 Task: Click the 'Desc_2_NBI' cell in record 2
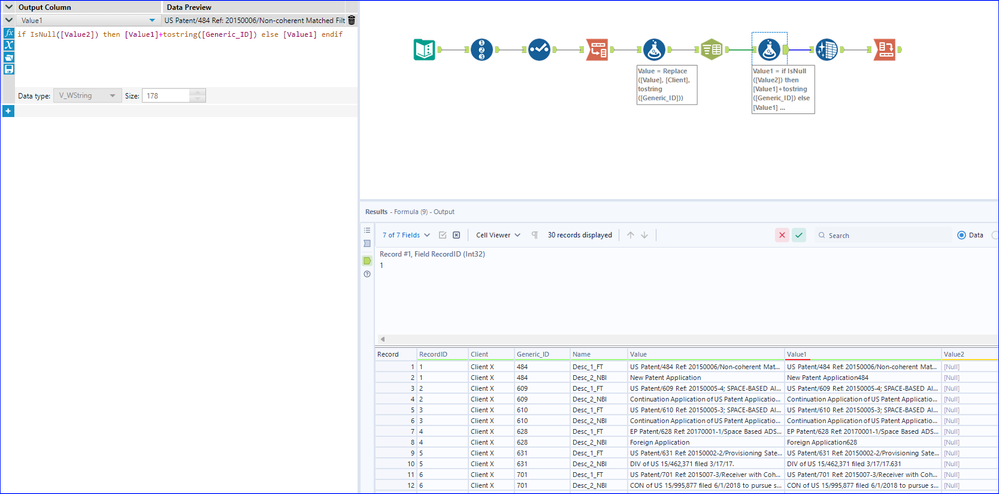[x=598, y=377]
